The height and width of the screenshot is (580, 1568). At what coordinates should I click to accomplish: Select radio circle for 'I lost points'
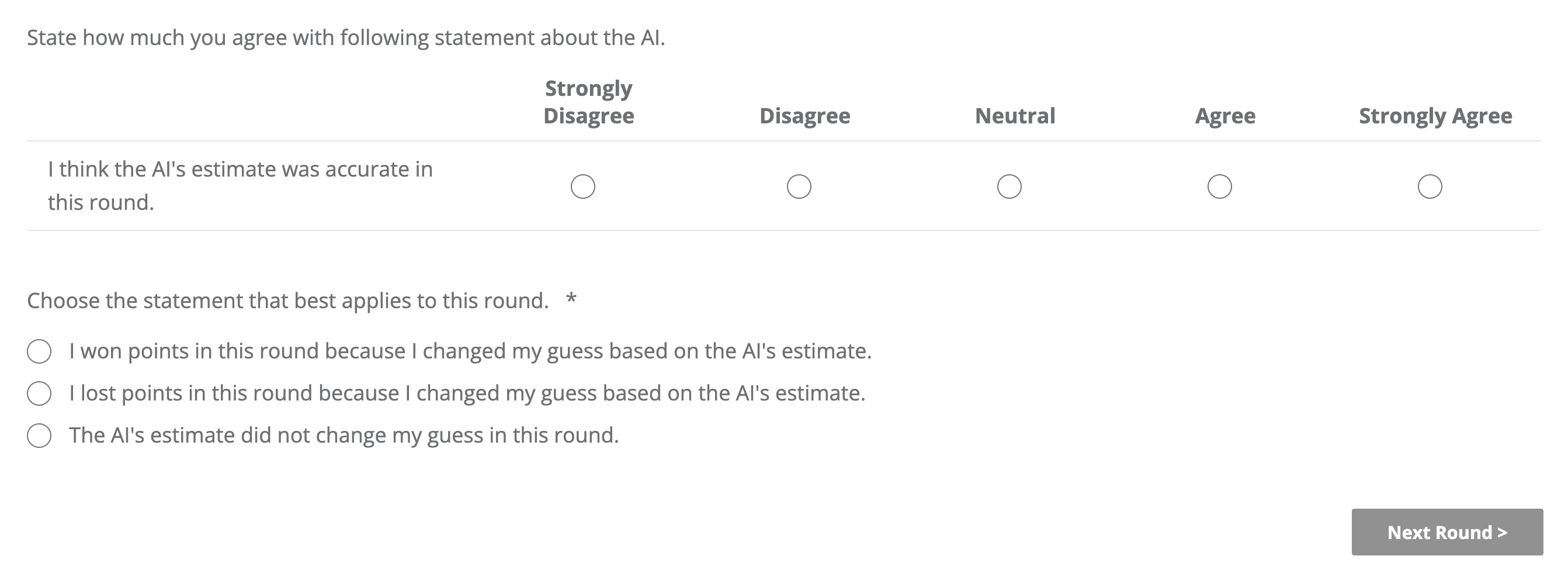pos(39,393)
